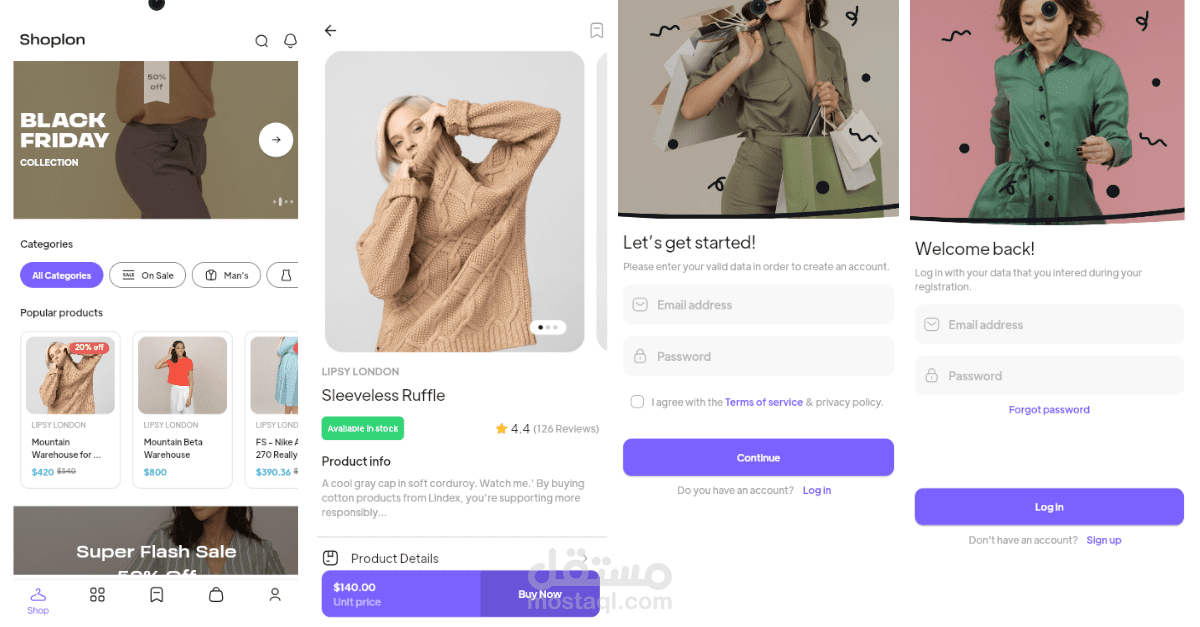Viewport: 1200px width, 627px height.
Task: Select the categories grid icon in bottom bar
Action: pos(97,594)
